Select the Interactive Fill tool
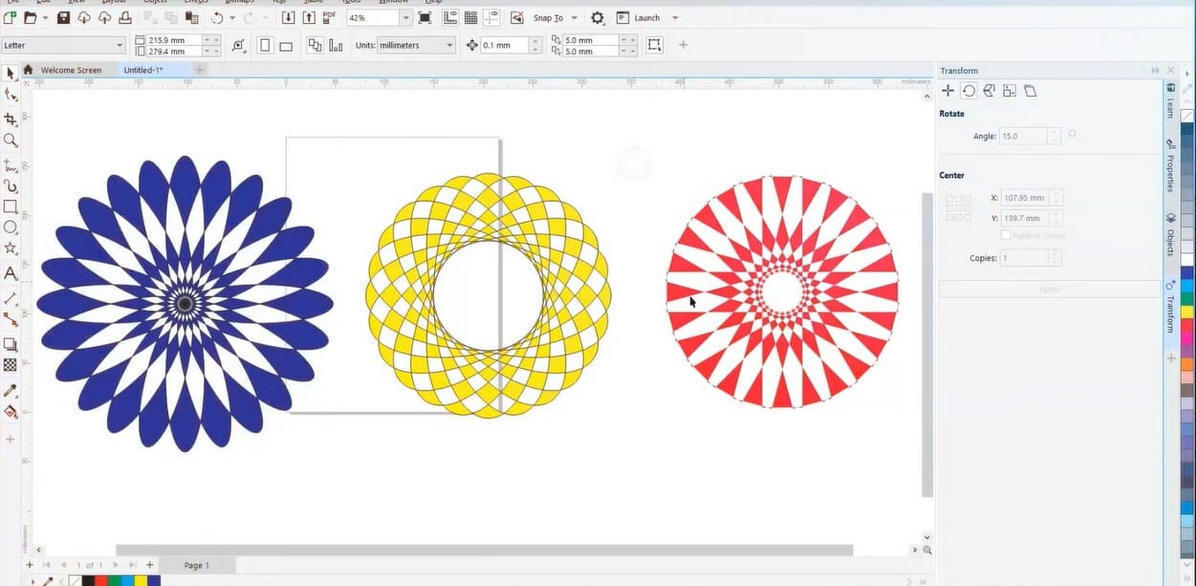1196x586 pixels. coord(10,411)
